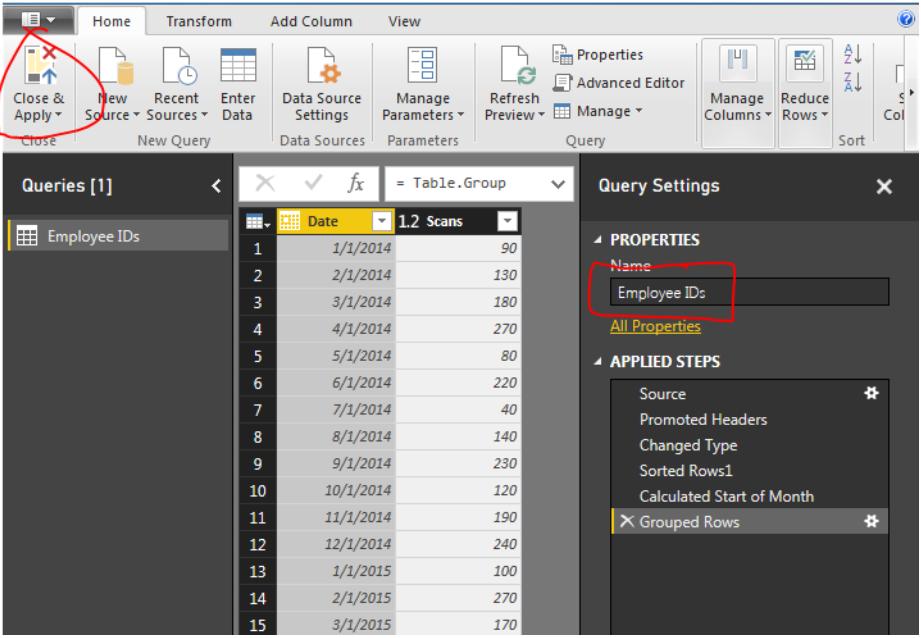Click the query Name input field
Screen dimensions: 921x638
[x=748, y=292]
